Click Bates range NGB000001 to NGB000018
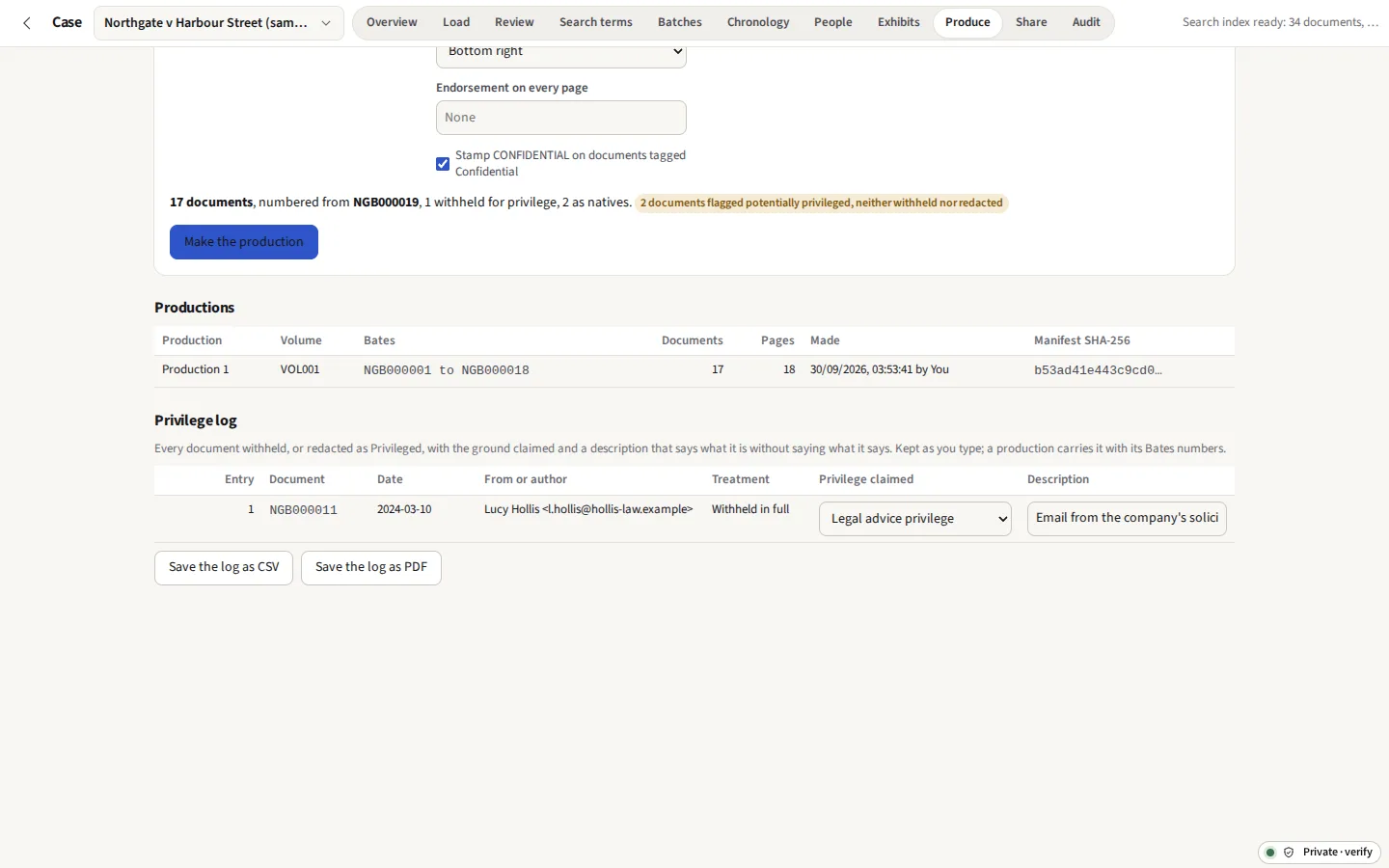This screenshot has height=868, width=1389. pos(447,370)
